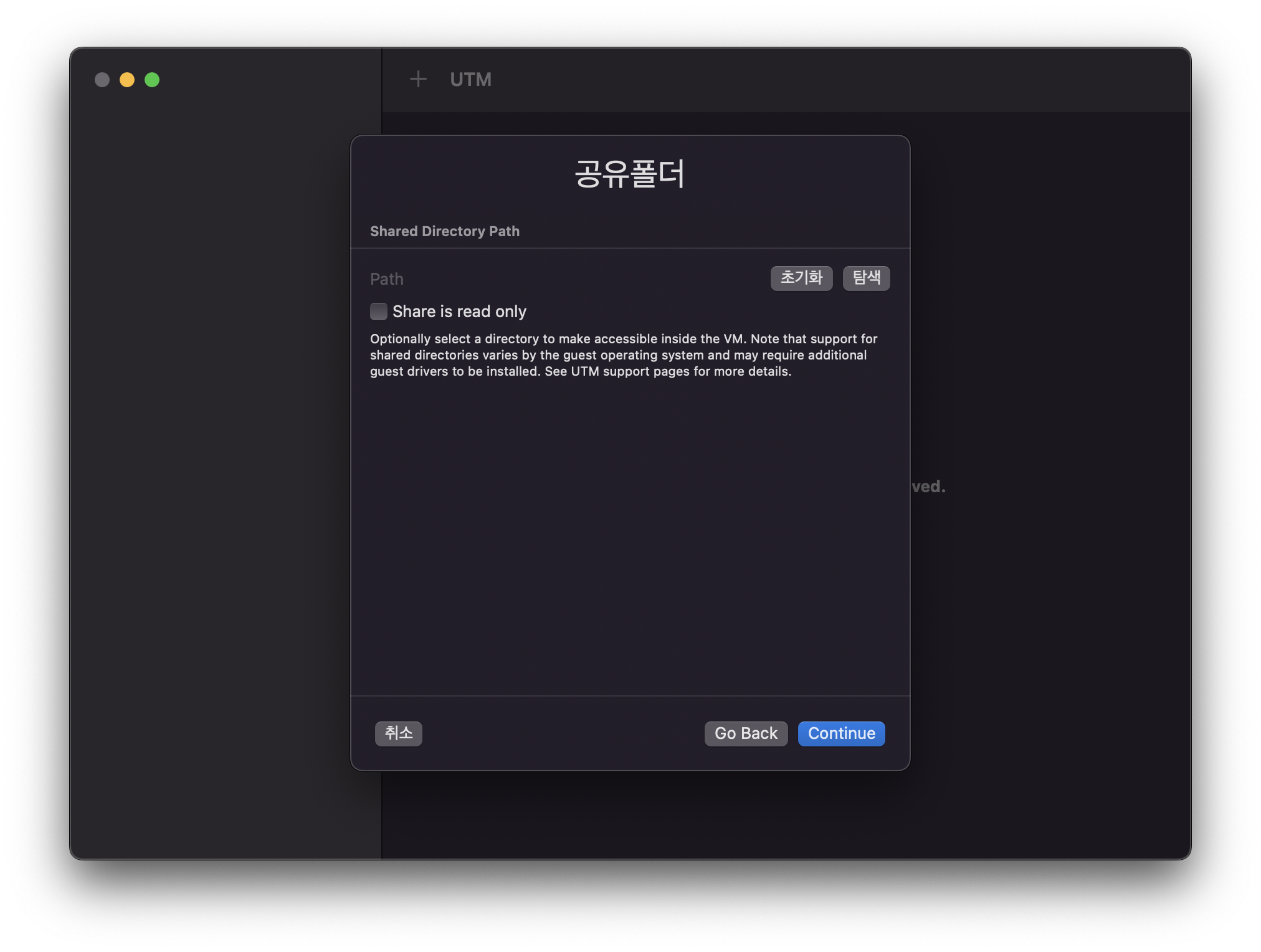Click the shared directory description paragraph
Viewport: 1261px width, 952px height.
tap(623, 355)
